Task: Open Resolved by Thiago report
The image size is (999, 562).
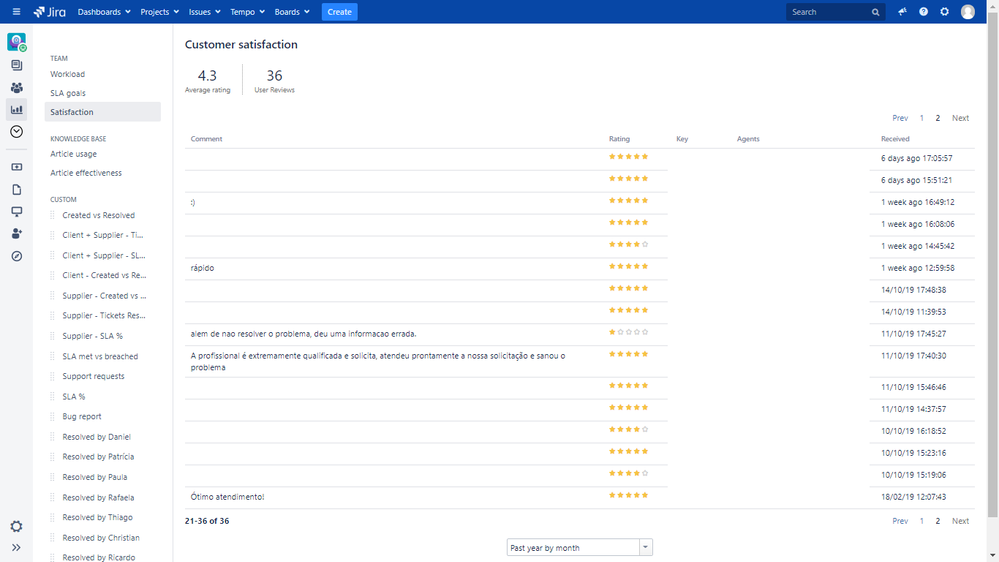Action: click(97, 517)
